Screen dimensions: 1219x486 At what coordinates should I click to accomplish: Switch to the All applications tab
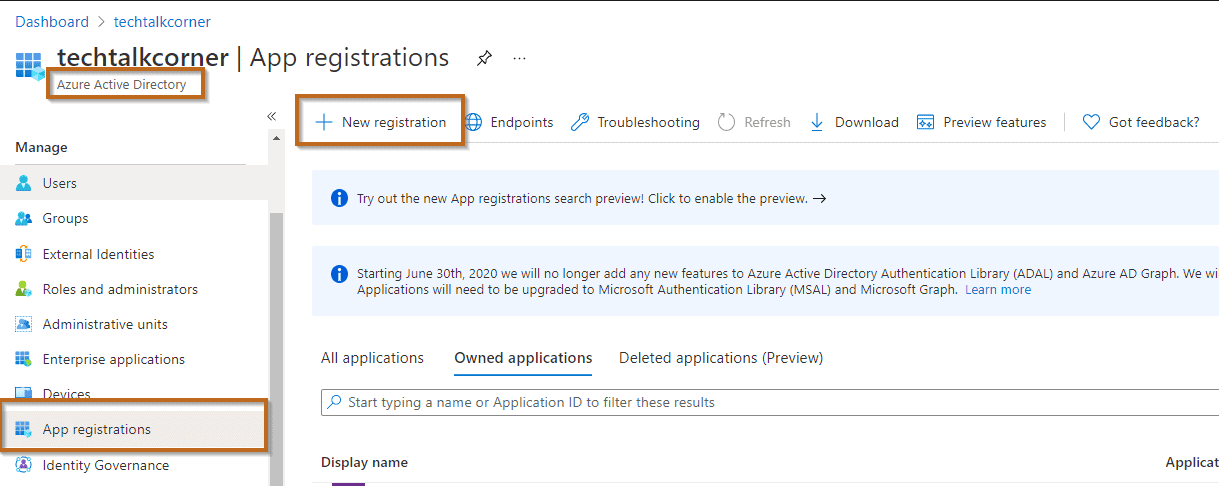coord(372,358)
